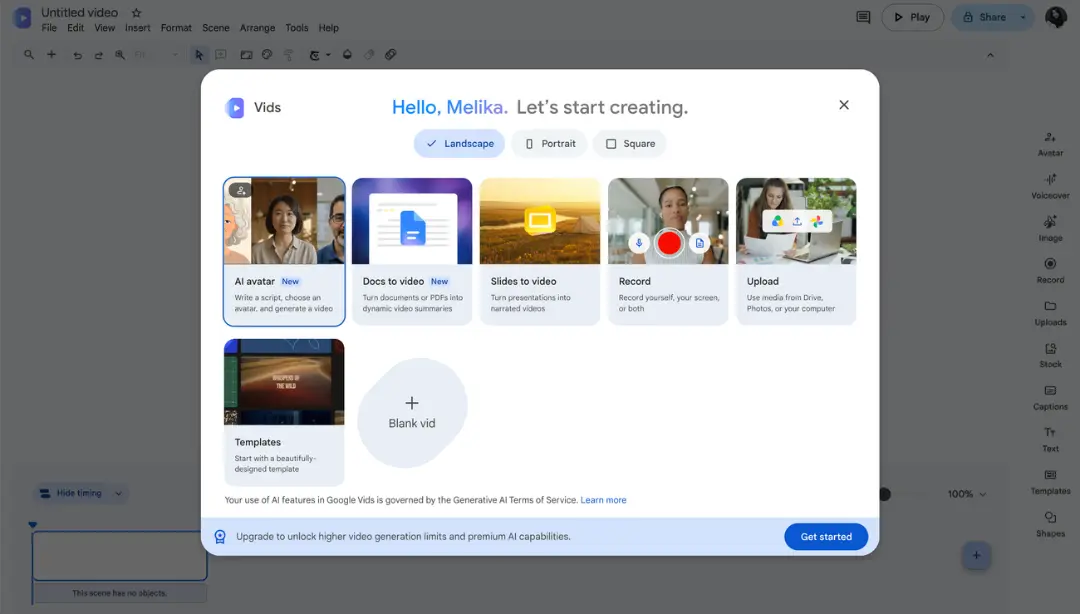Select the Landscape orientation chip

tap(459, 143)
